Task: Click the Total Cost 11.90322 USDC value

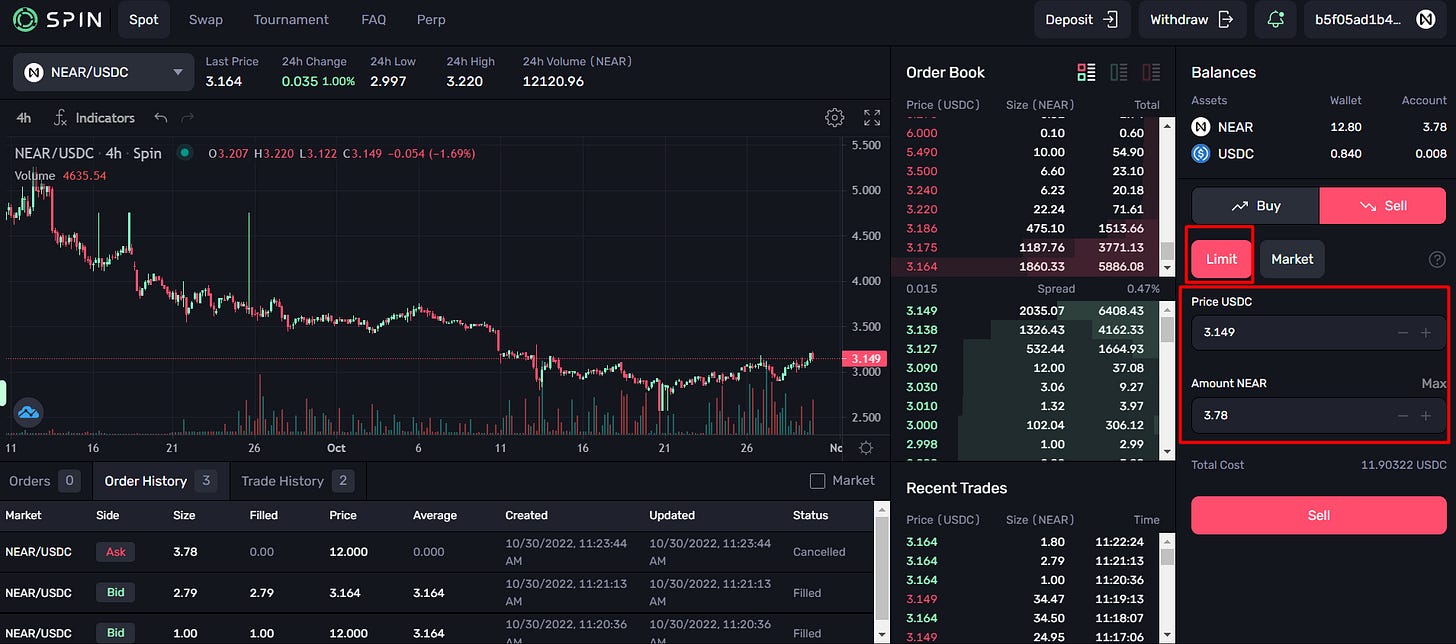Action: tap(1403, 465)
